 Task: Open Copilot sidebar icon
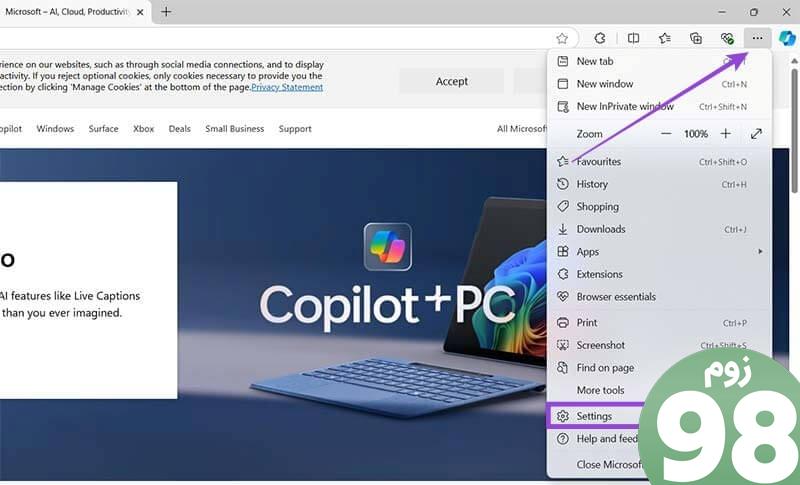tap(787, 38)
